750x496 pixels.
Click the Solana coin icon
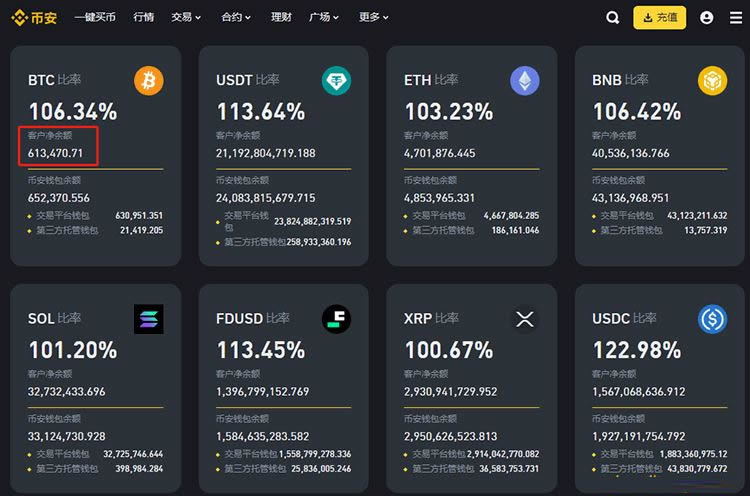pyautogui.click(x=148, y=319)
